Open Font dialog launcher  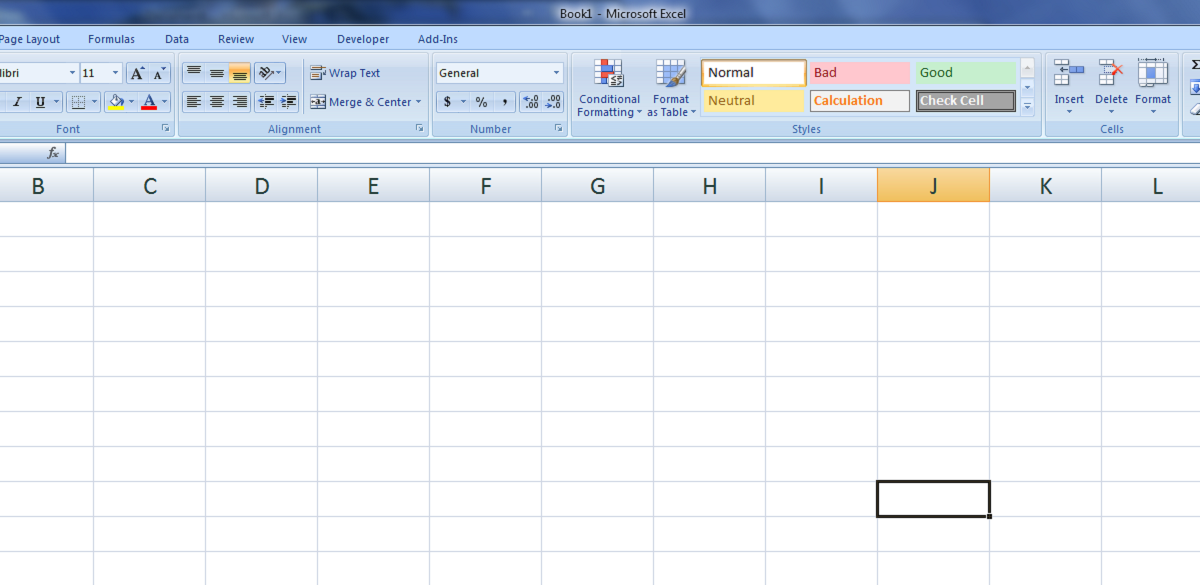point(165,129)
